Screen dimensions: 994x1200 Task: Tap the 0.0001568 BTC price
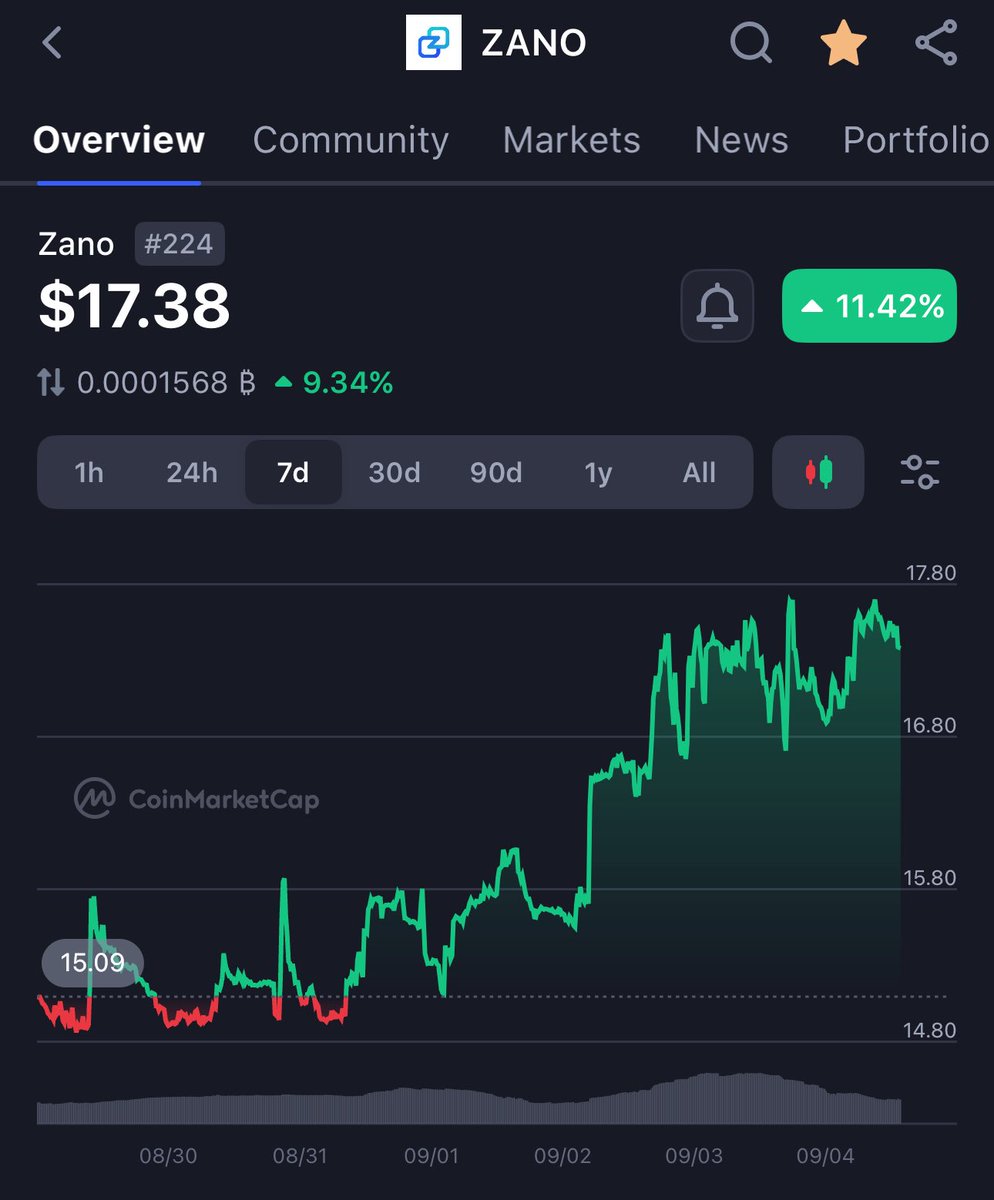pos(166,382)
